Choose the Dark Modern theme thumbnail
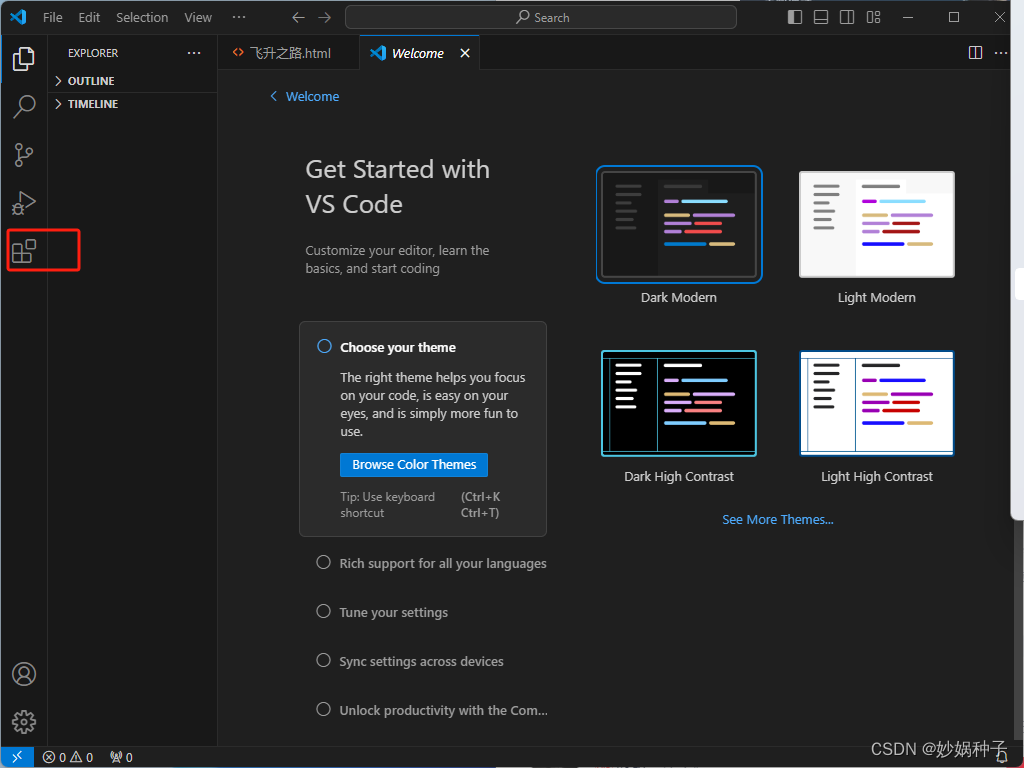The width and height of the screenshot is (1024, 768). coord(679,225)
